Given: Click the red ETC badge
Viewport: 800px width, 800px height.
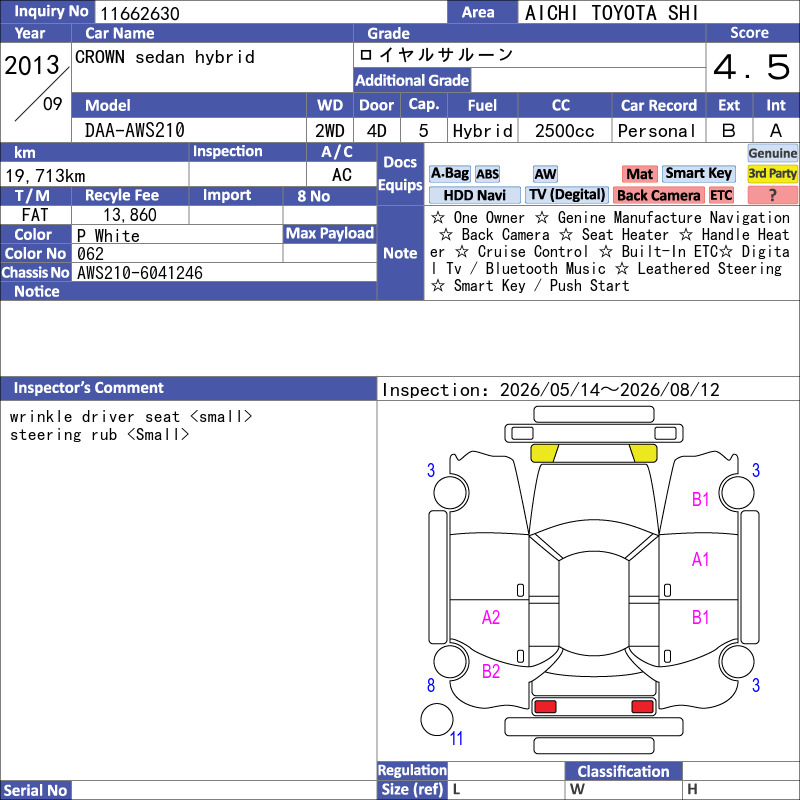Looking at the screenshot, I should coord(721,195).
